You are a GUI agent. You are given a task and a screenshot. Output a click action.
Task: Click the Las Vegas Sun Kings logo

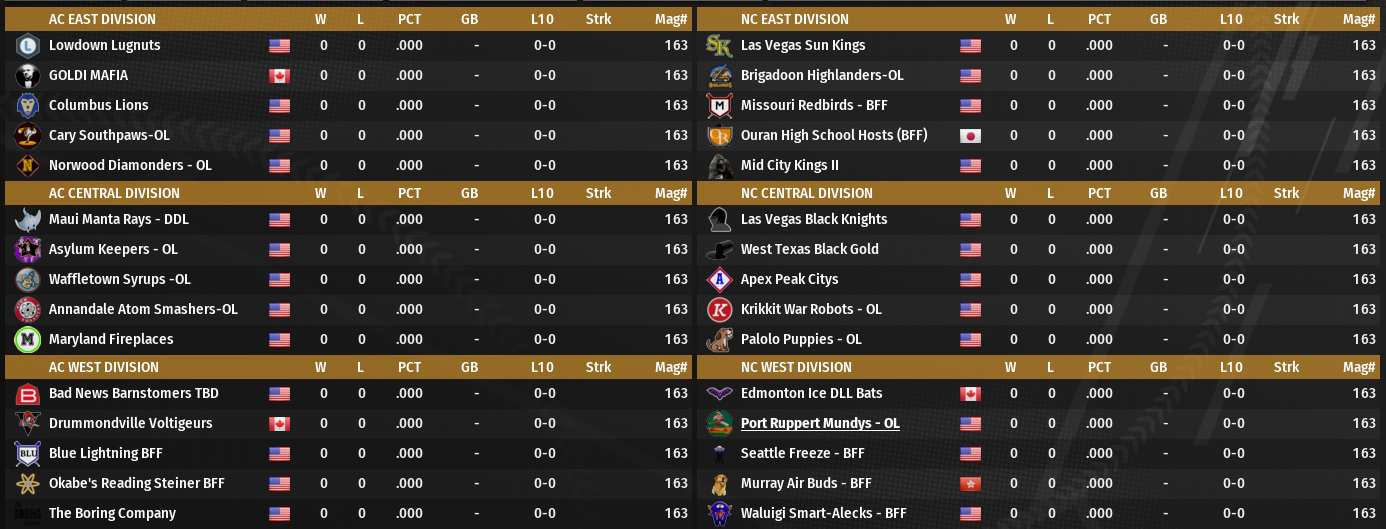point(719,45)
